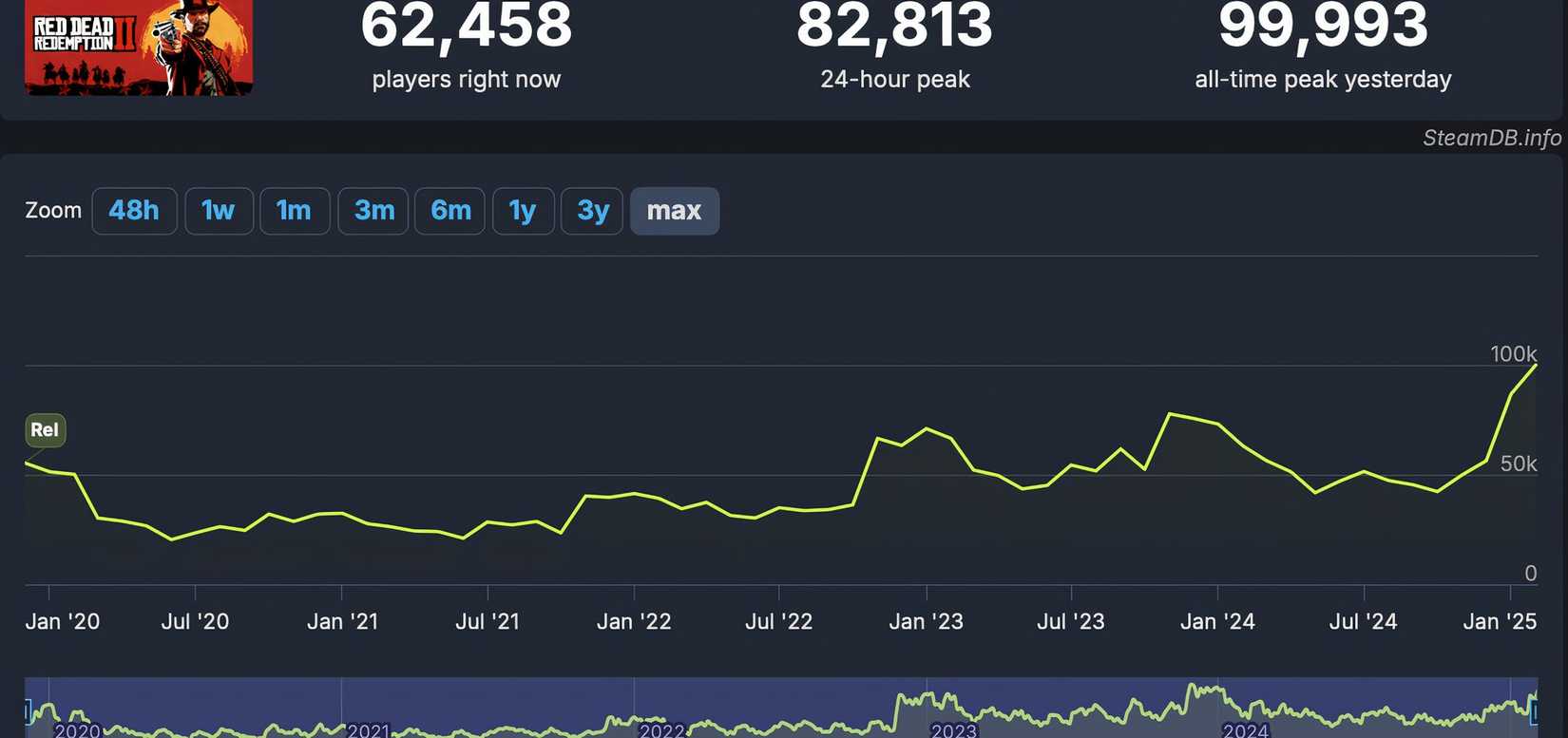Image resolution: width=1568 pixels, height=738 pixels.
Task: Click the 82,813 peak value
Action: pyautogui.click(x=895, y=26)
